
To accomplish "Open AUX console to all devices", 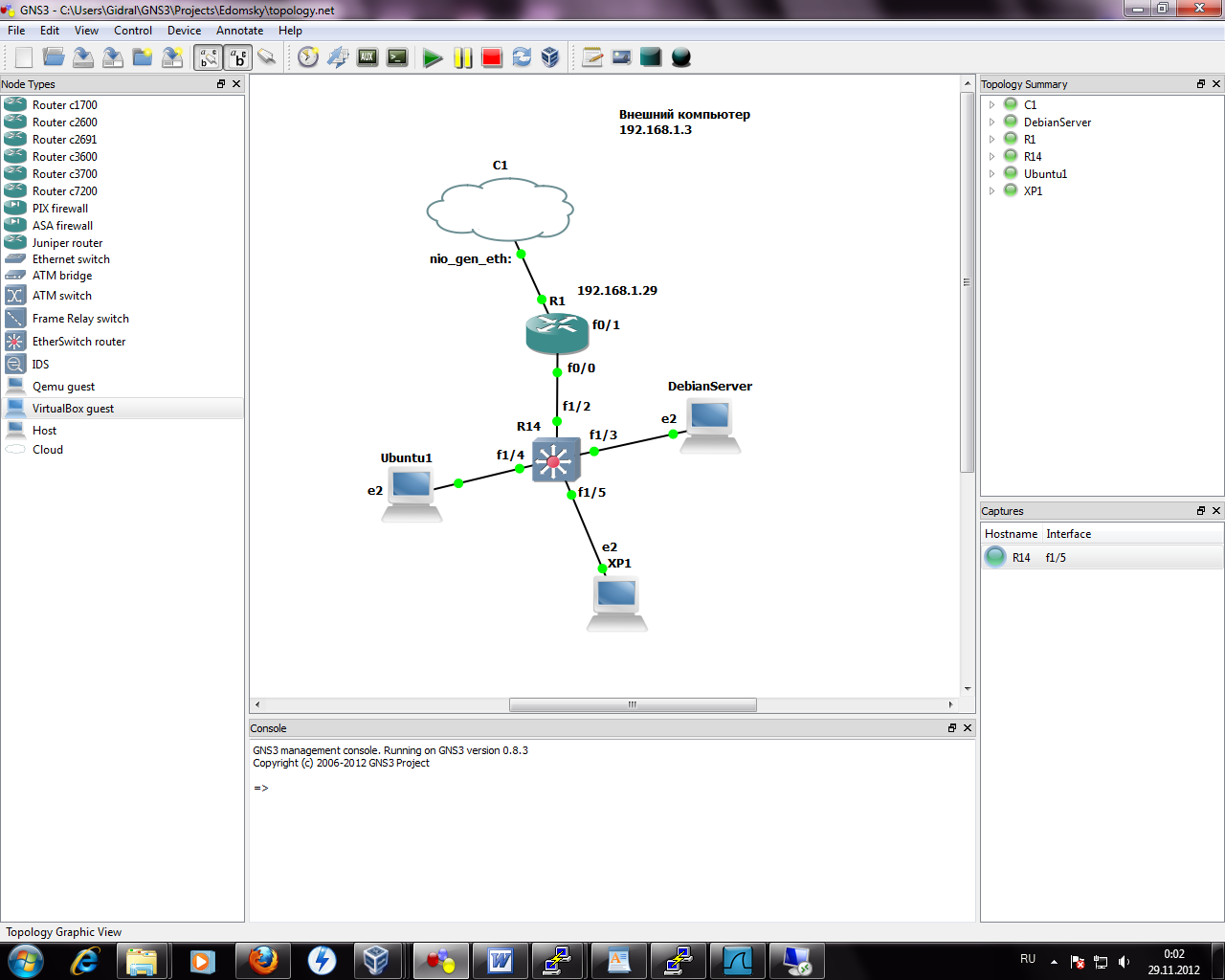I will [x=367, y=57].
